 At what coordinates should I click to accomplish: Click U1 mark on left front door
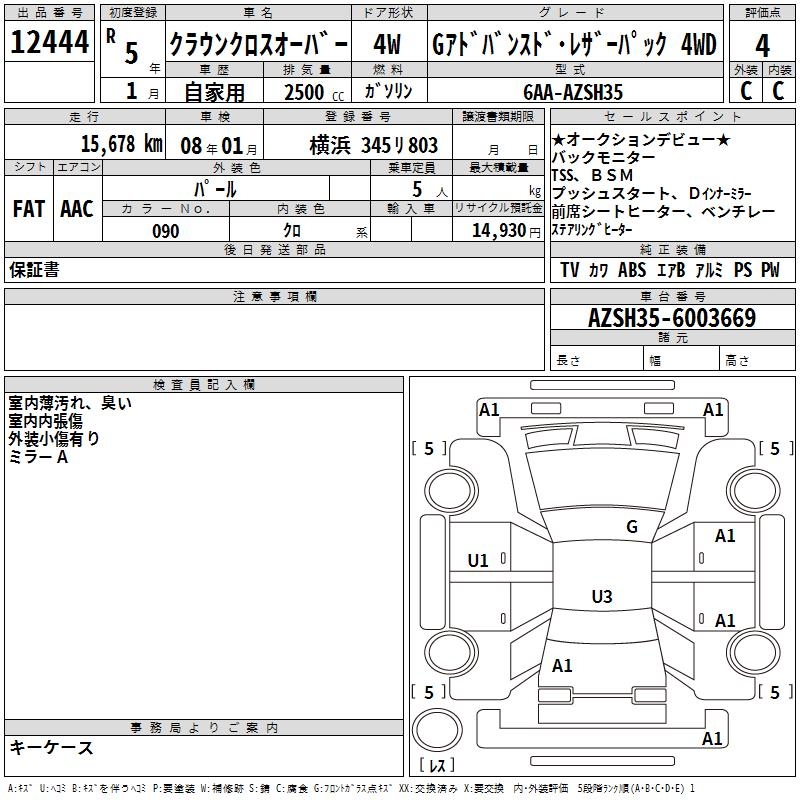[x=478, y=561]
